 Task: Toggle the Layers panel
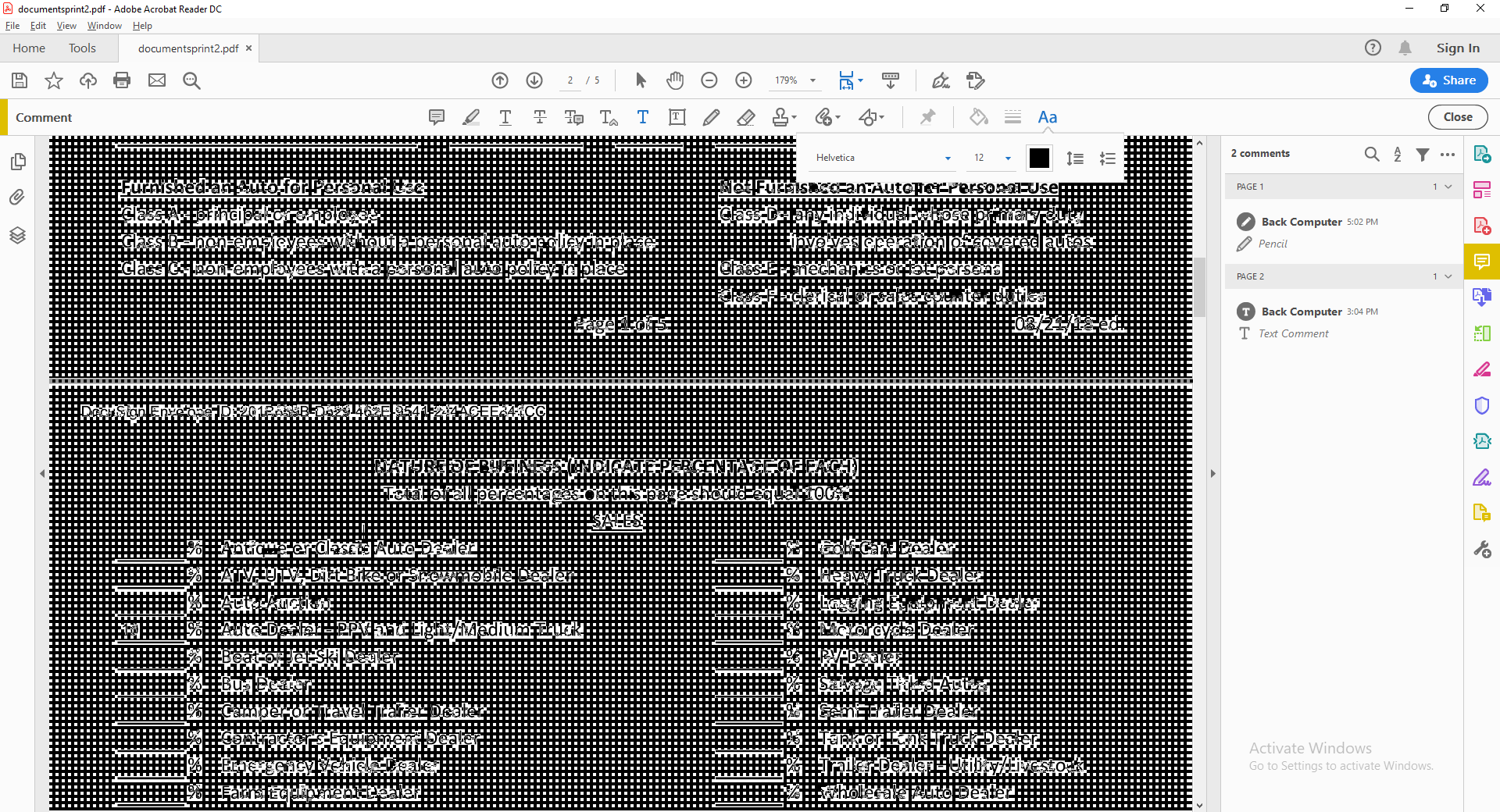click(16, 235)
